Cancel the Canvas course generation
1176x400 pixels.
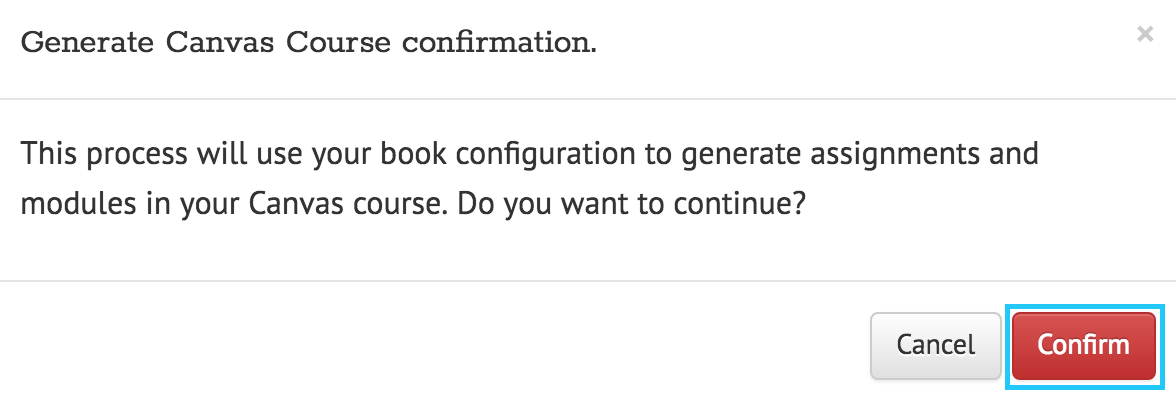(935, 346)
